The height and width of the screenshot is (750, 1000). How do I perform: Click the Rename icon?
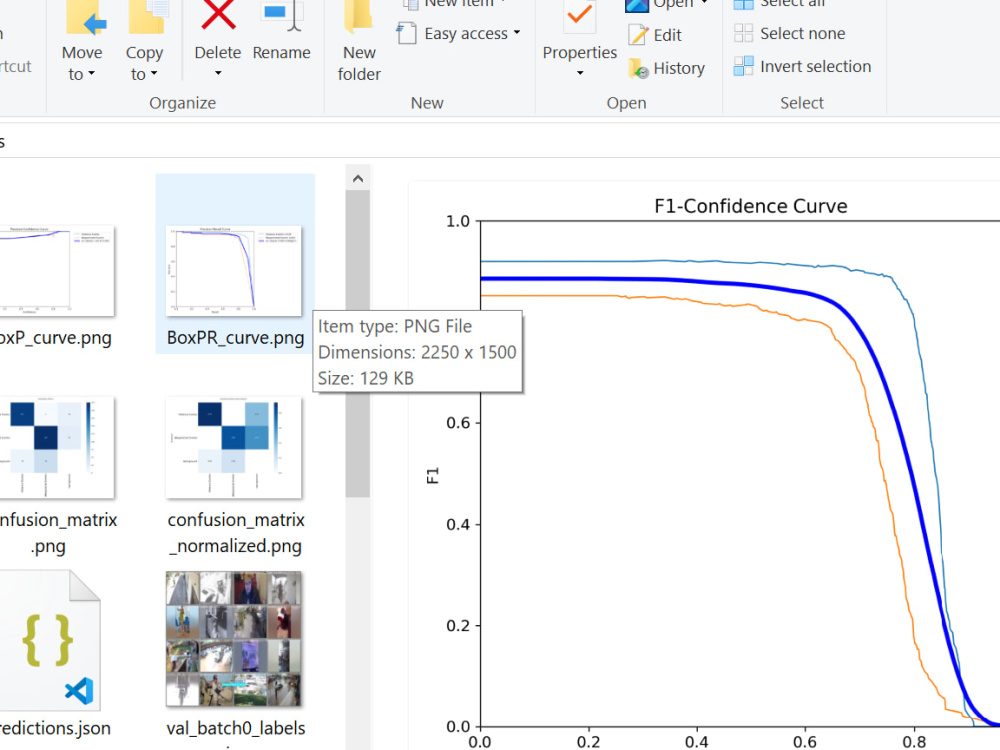(283, 16)
